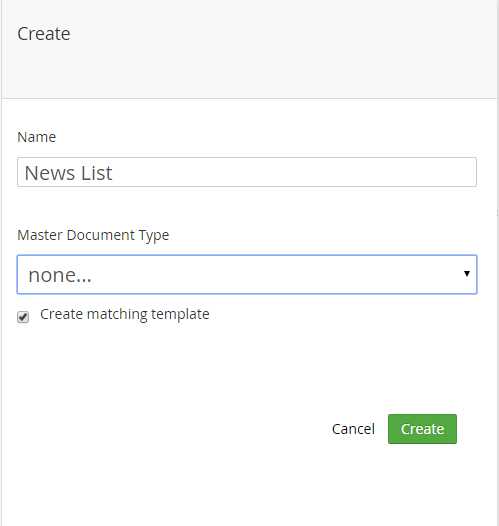The height and width of the screenshot is (526, 499).
Task: Click the Cancel link
Action: [x=353, y=429]
